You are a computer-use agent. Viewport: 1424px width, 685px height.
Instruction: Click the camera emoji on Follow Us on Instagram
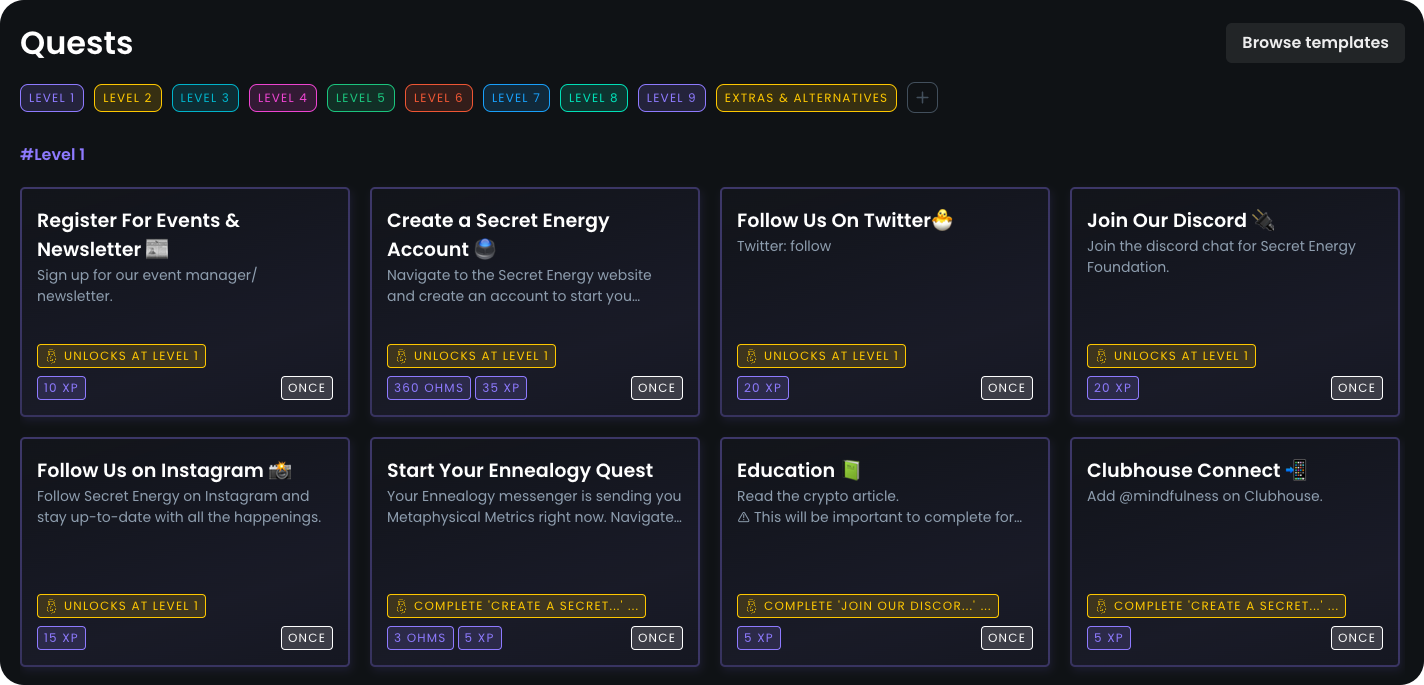[279, 470]
